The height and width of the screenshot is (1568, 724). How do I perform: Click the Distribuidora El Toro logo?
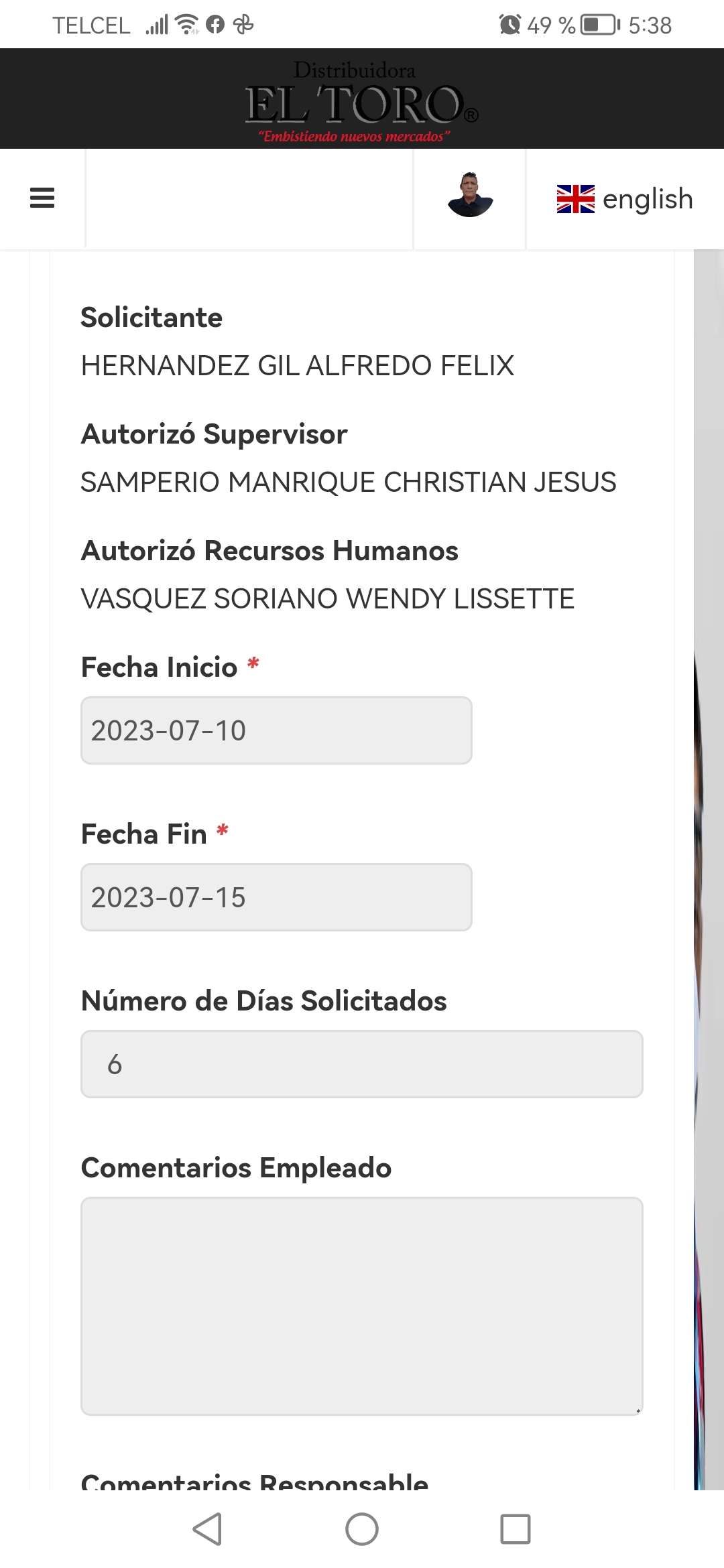pos(361,101)
